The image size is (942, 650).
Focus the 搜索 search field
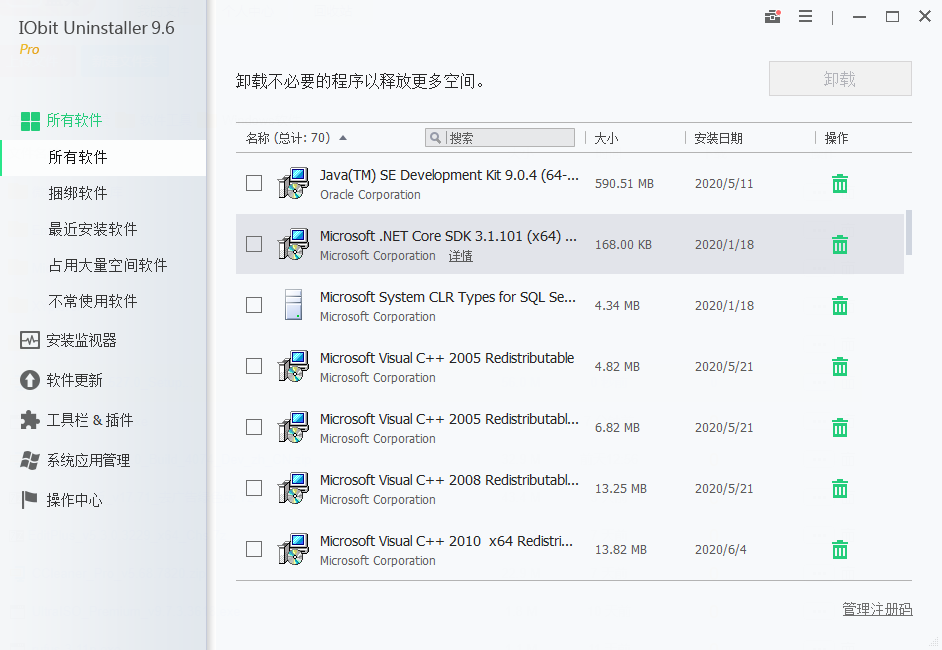coord(500,138)
